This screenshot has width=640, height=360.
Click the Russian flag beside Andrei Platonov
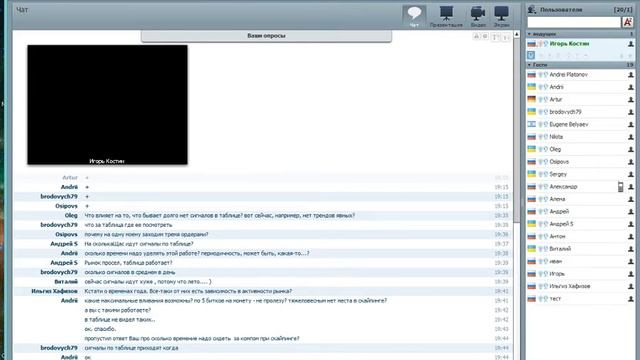click(x=531, y=75)
